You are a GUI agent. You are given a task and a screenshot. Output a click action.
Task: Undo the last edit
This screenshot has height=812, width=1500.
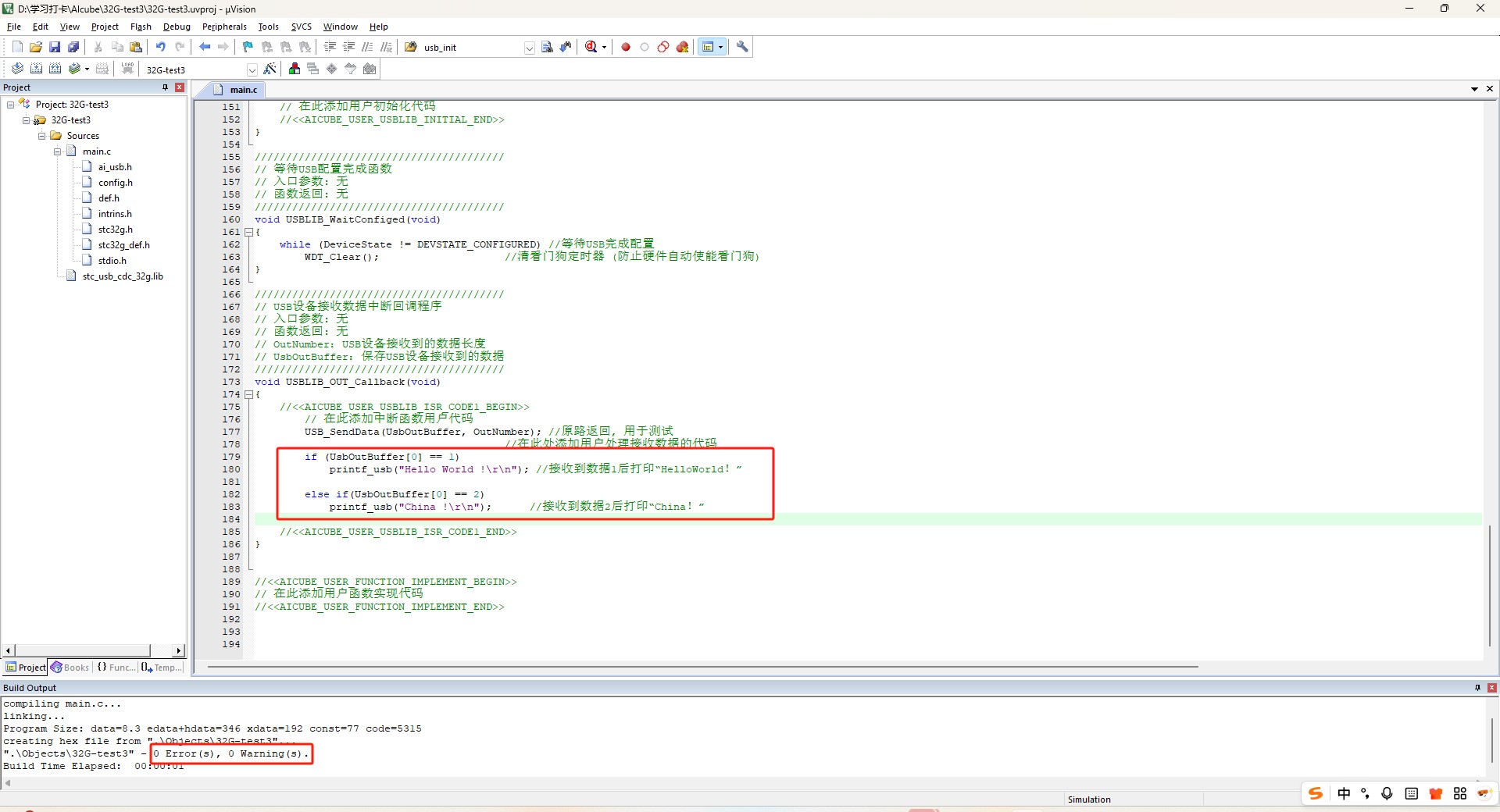160,47
